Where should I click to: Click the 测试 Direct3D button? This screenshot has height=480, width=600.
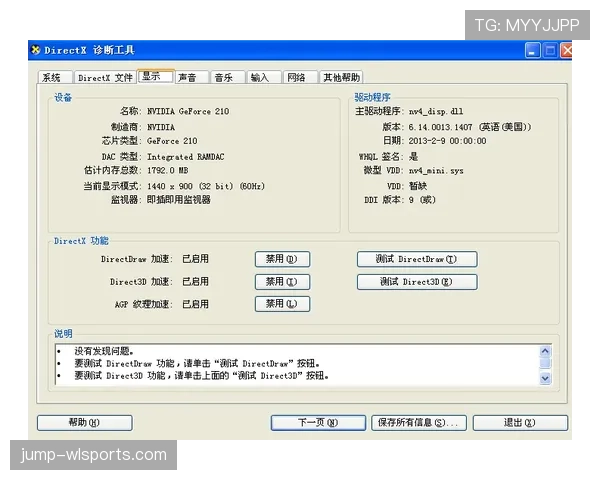[x=417, y=282]
